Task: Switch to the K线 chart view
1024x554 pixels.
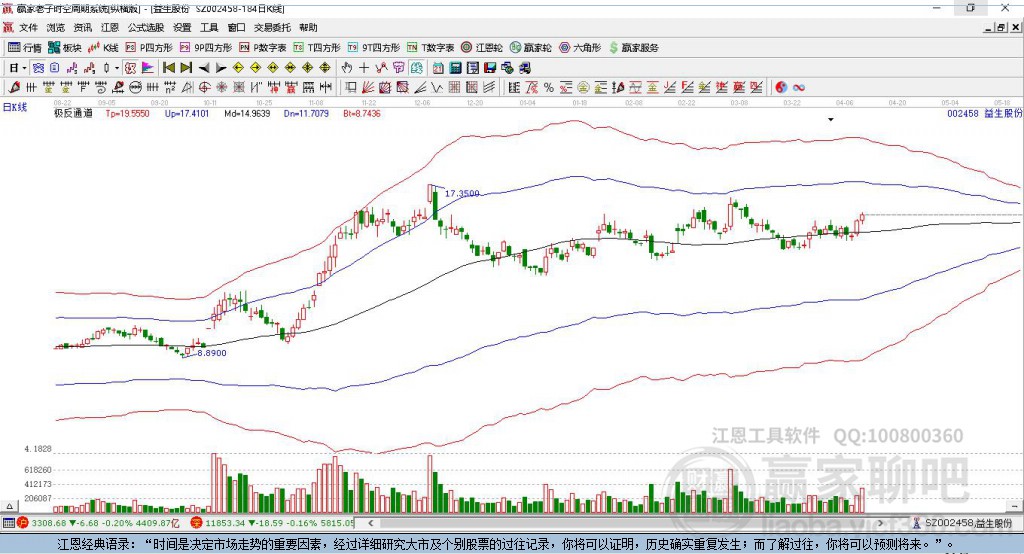Action: pos(103,48)
